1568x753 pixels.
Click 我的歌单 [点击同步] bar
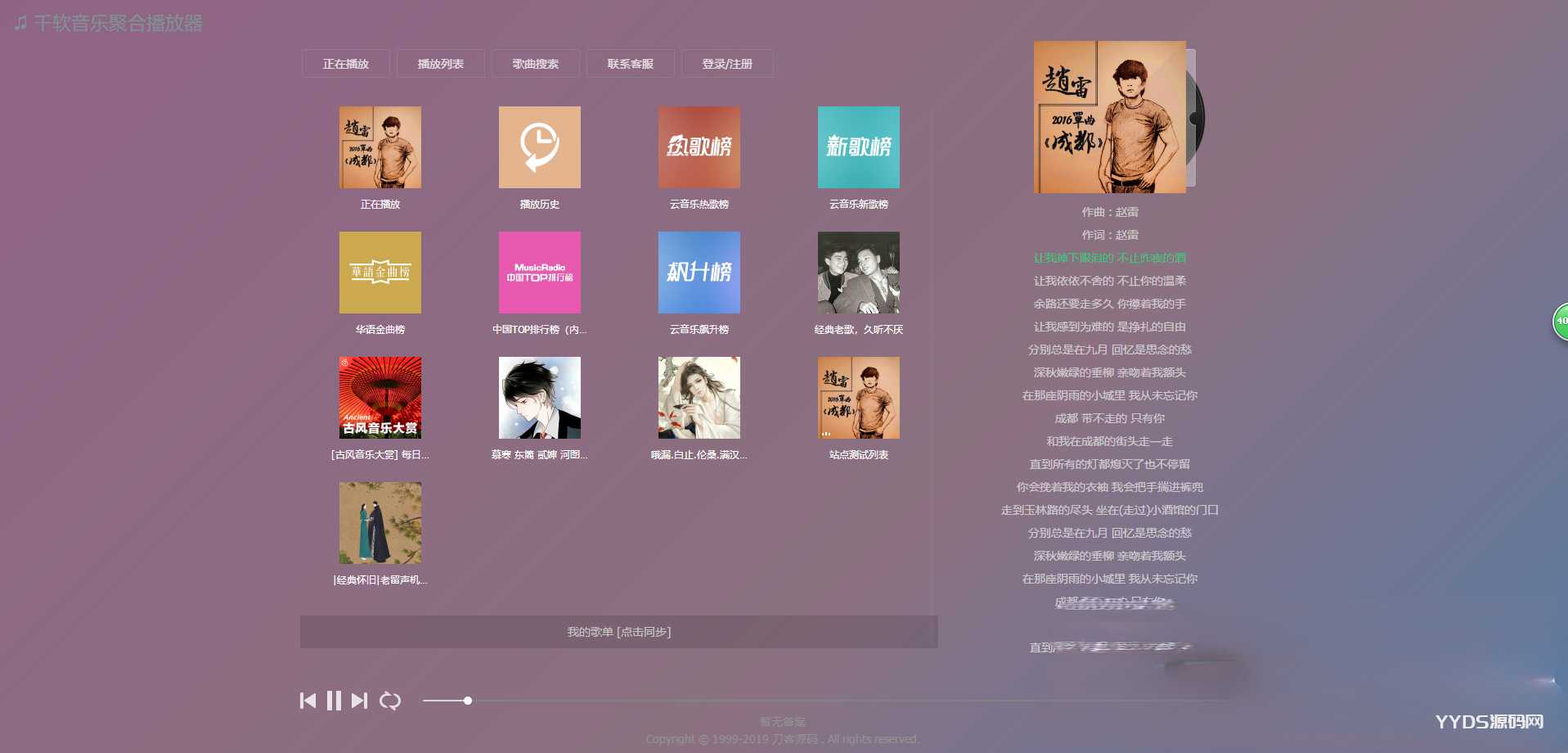click(618, 632)
